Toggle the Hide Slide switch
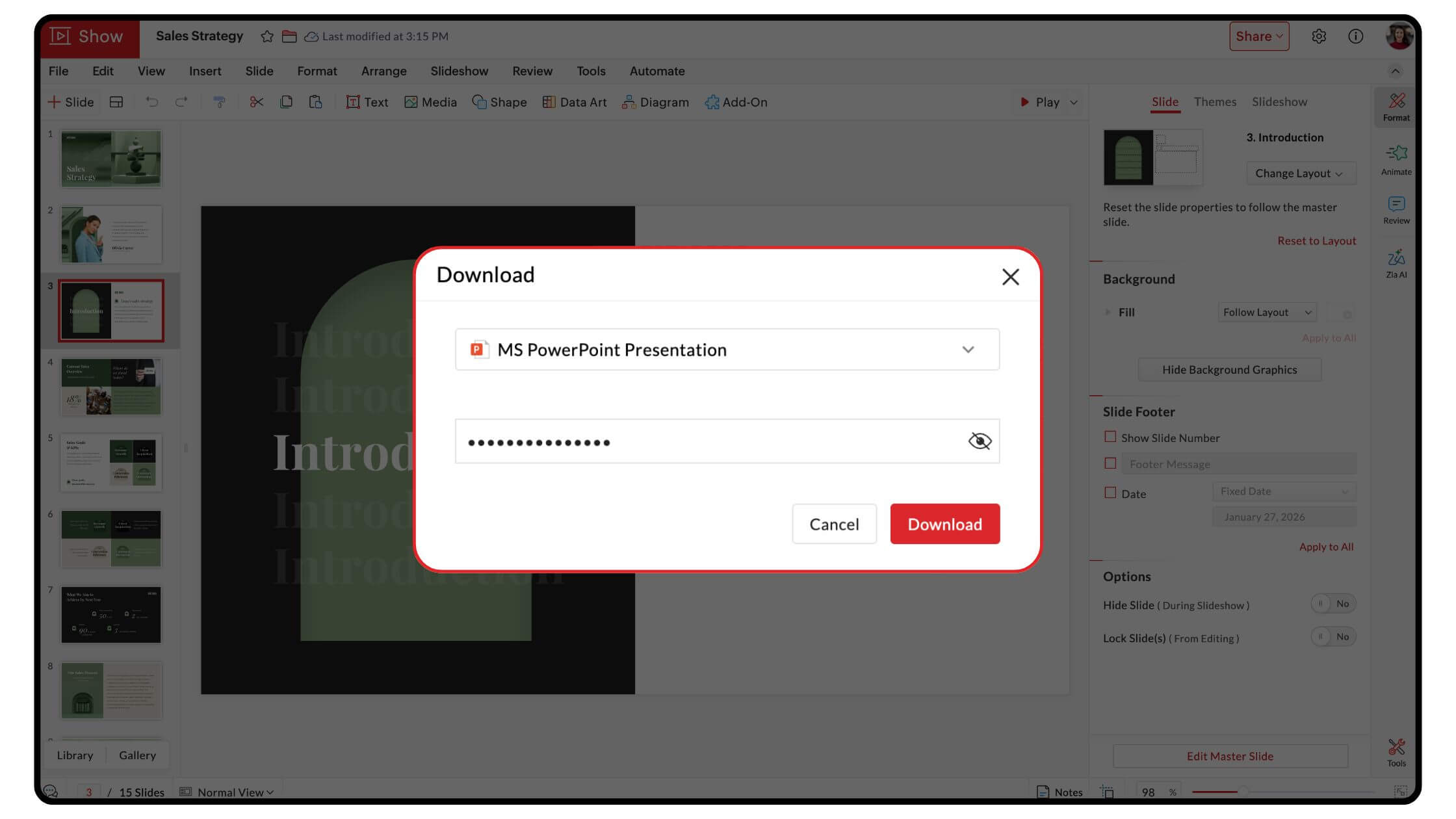1456x819 pixels. (x=1332, y=604)
